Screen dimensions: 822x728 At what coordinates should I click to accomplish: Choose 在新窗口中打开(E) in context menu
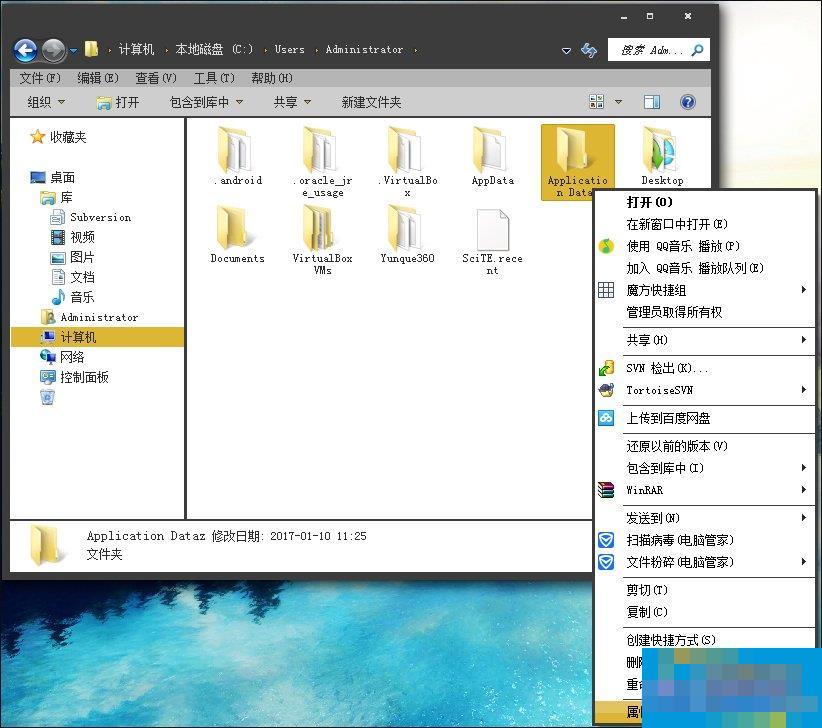pos(706,224)
